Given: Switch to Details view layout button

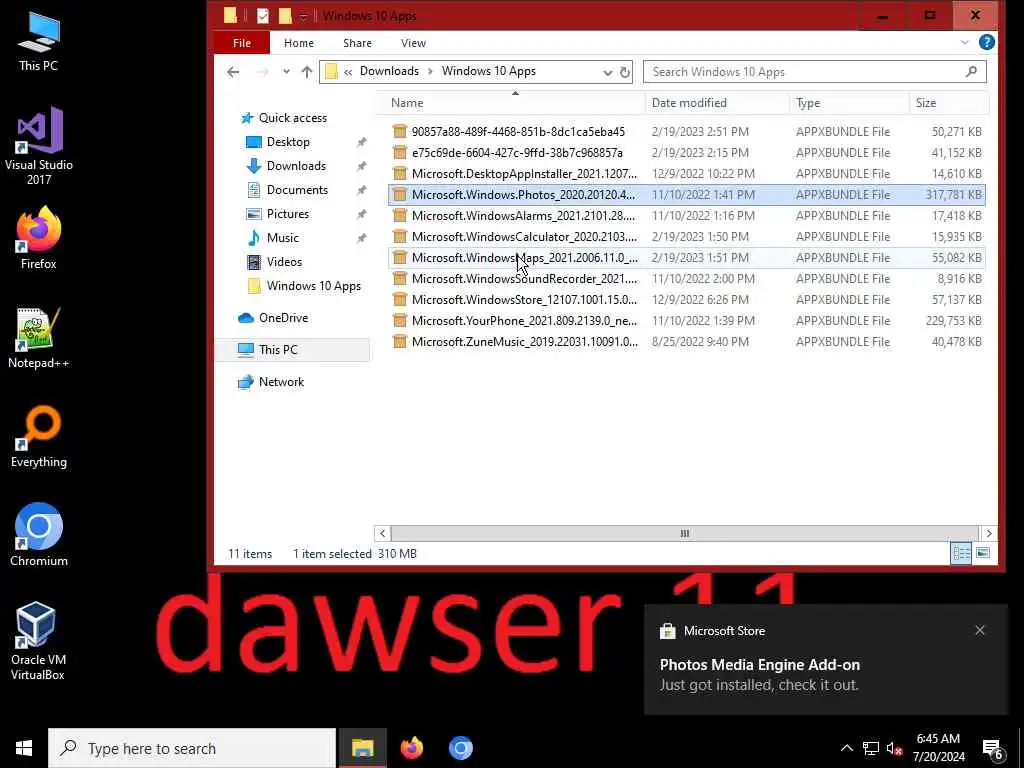Looking at the screenshot, I should coord(961,553).
